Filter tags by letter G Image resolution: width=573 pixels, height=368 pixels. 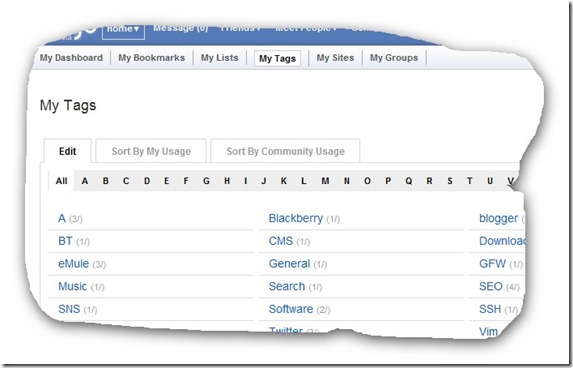[x=206, y=181]
